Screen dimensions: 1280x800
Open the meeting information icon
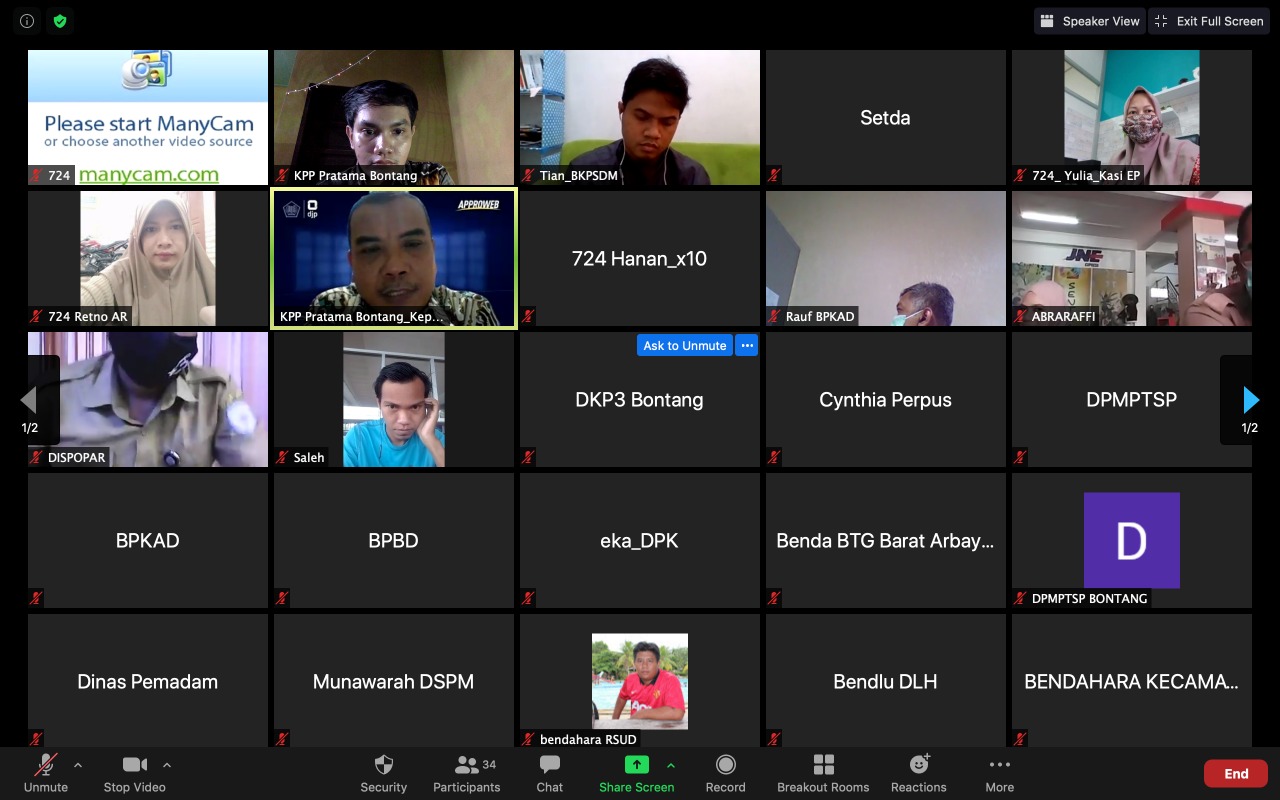click(27, 21)
